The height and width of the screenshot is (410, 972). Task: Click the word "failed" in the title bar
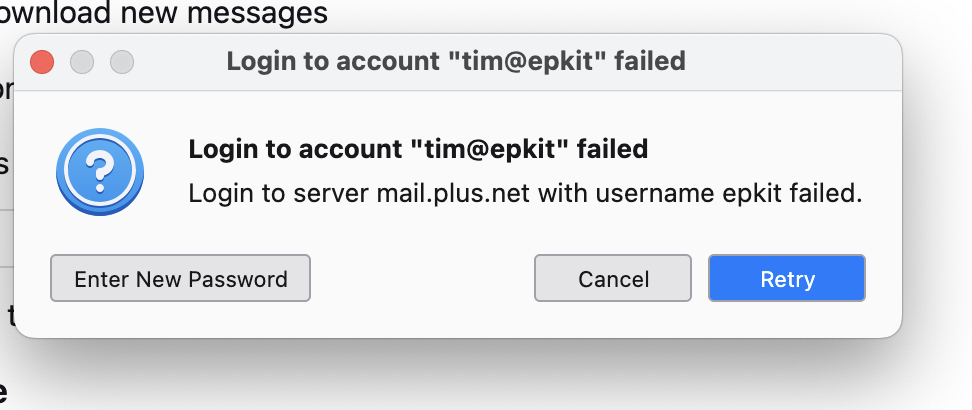pyautogui.click(x=649, y=61)
